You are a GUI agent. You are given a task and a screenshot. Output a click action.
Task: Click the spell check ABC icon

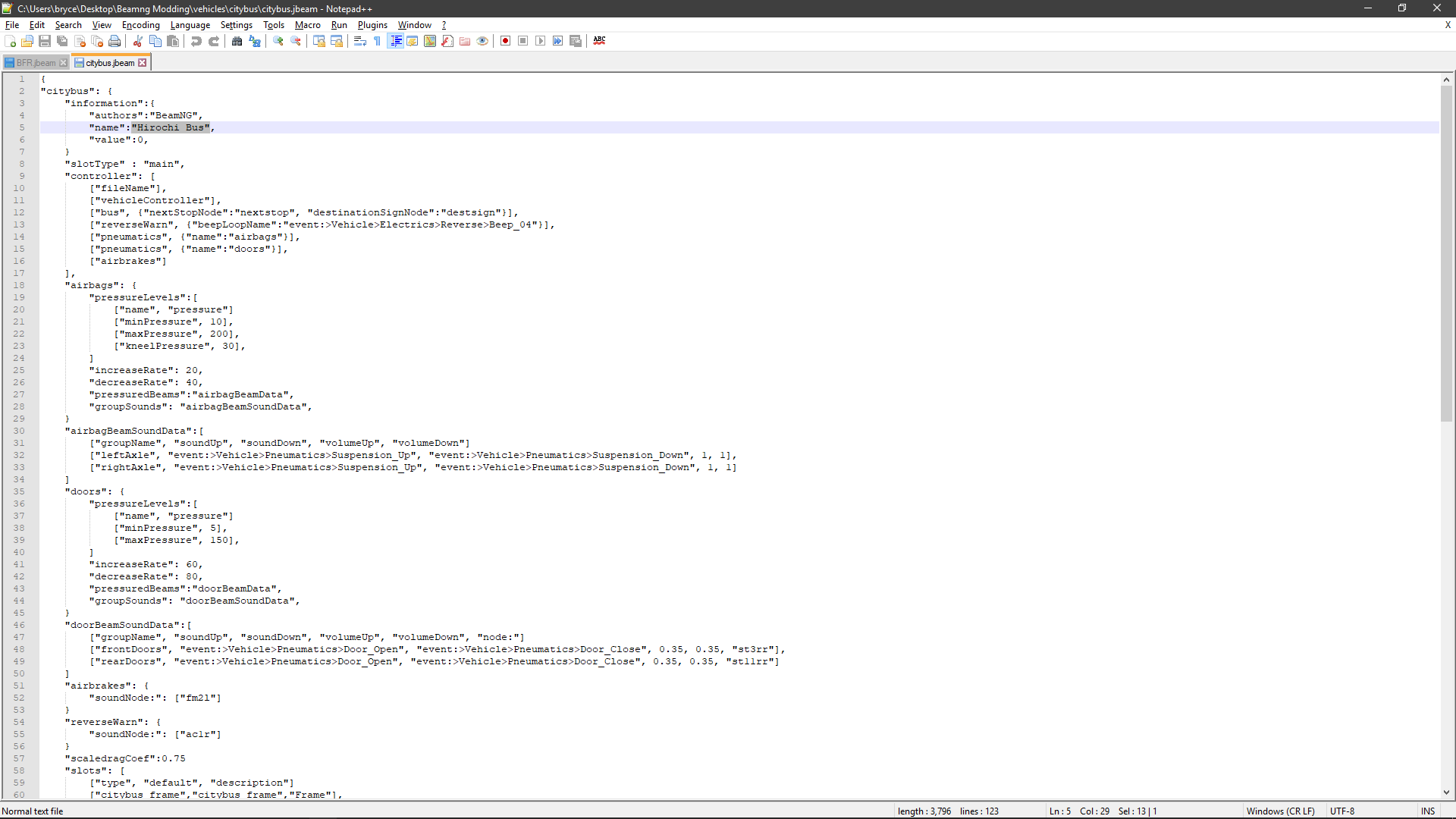(599, 41)
